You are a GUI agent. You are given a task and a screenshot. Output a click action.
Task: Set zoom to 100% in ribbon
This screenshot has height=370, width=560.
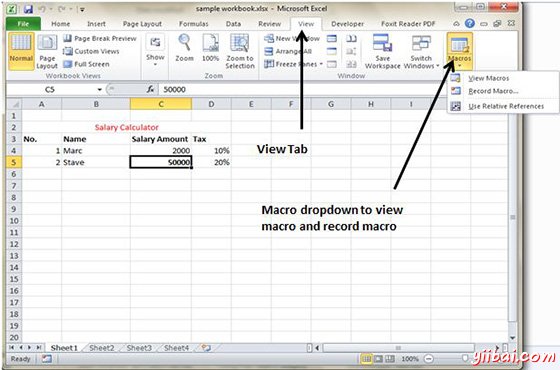coord(210,48)
